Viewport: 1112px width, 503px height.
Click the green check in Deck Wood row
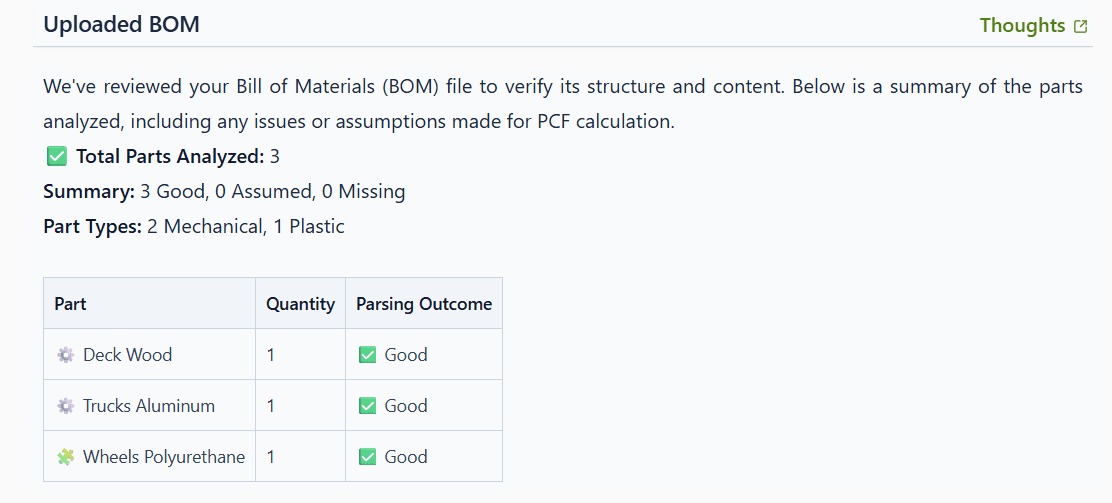point(367,355)
